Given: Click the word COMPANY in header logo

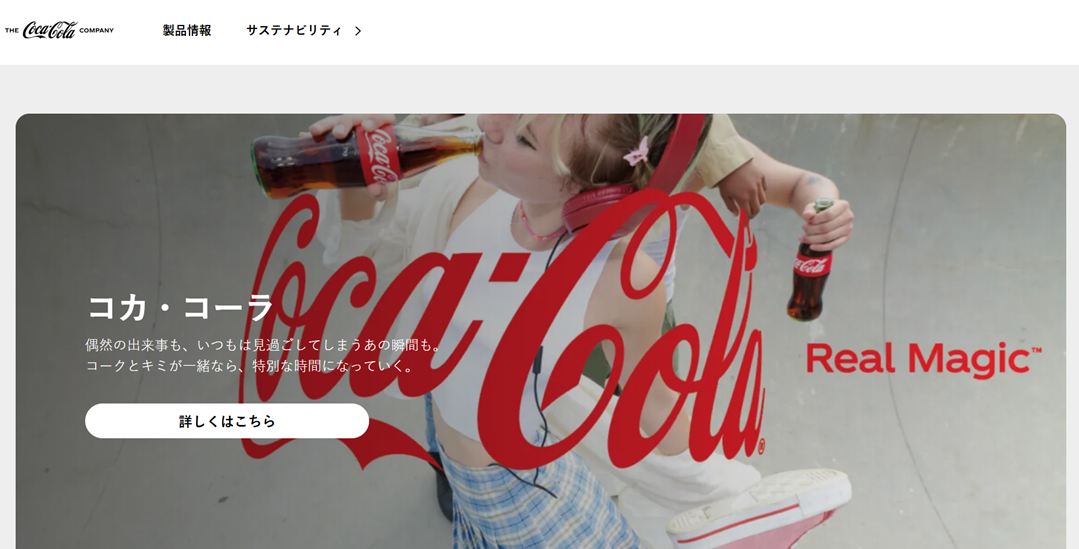Looking at the screenshot, I should coord(96,31).
